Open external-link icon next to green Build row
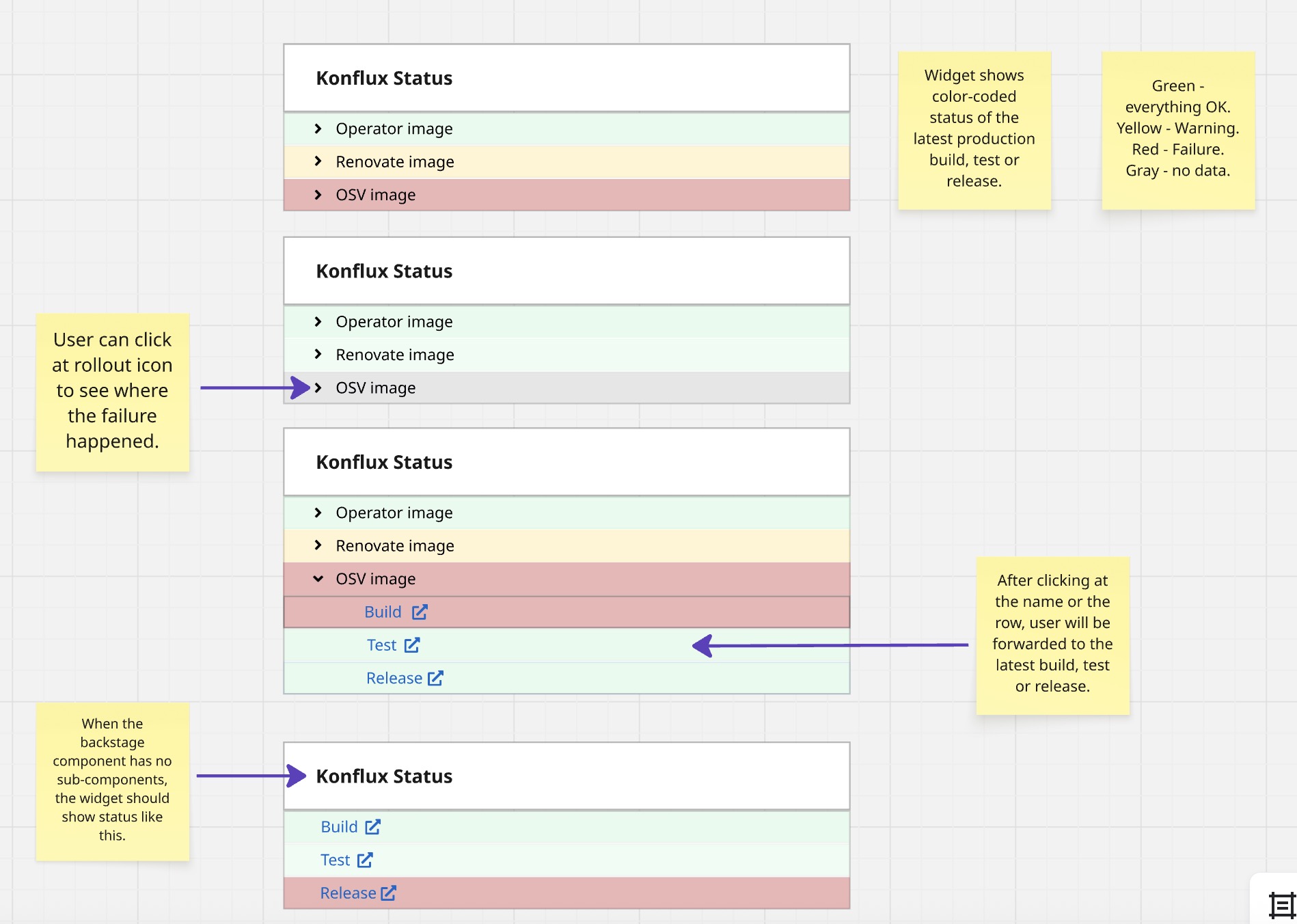Image resolution: width=1297 pixels, height=924 pixels. click(372, 827)
